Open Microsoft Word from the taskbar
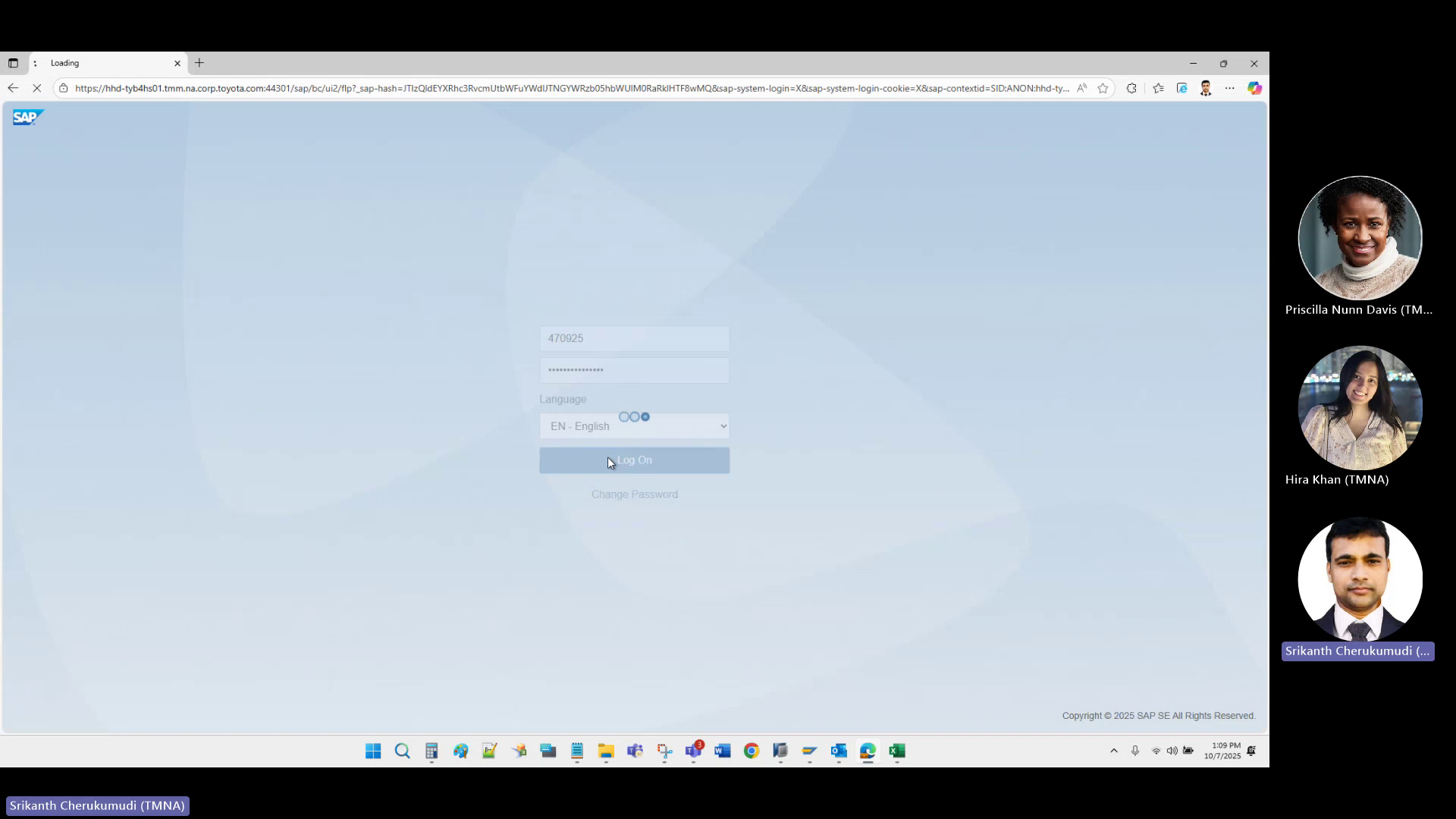Viewport: 1456px width, 819px height. point(722,752)
